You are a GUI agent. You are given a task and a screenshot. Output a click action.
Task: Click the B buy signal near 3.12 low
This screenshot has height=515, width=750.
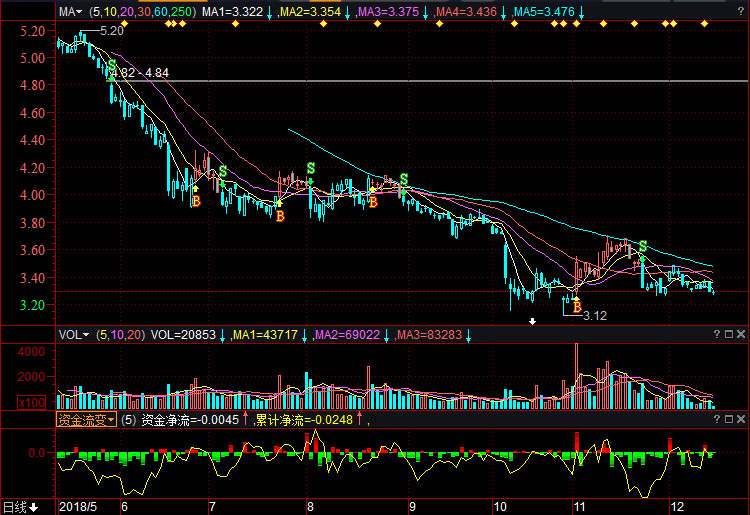tap(576, 308)
